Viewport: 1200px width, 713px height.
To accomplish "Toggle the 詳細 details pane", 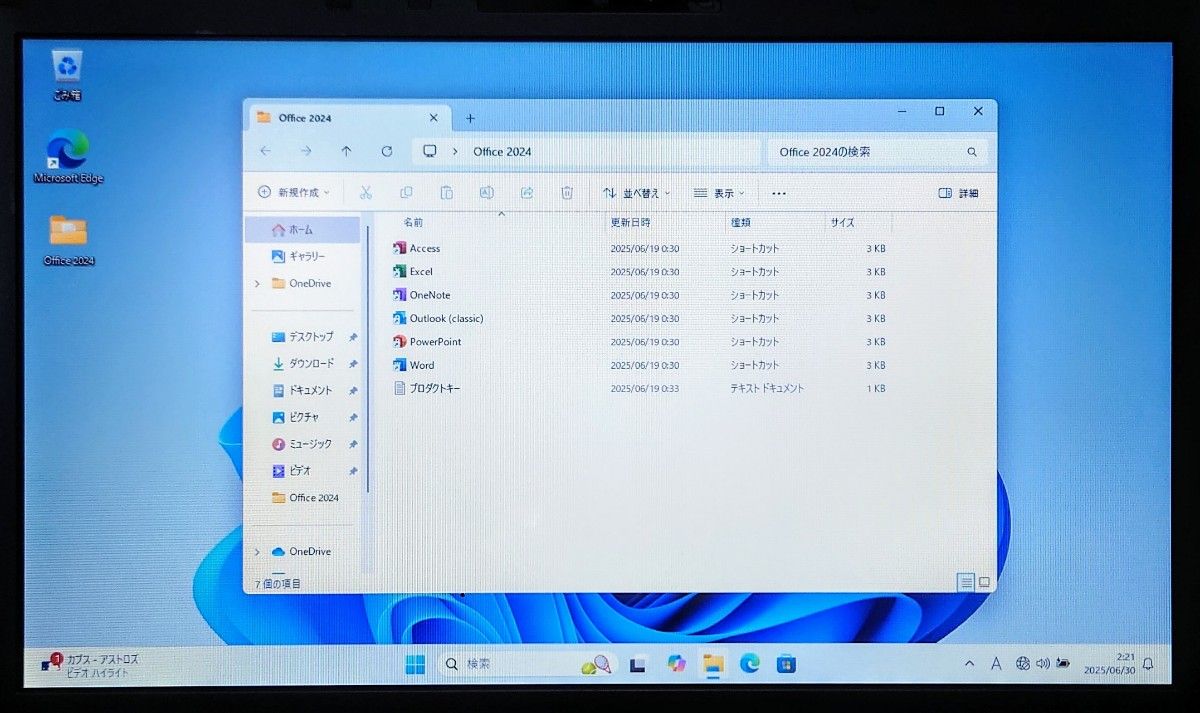I will click(x=959, y=193).
